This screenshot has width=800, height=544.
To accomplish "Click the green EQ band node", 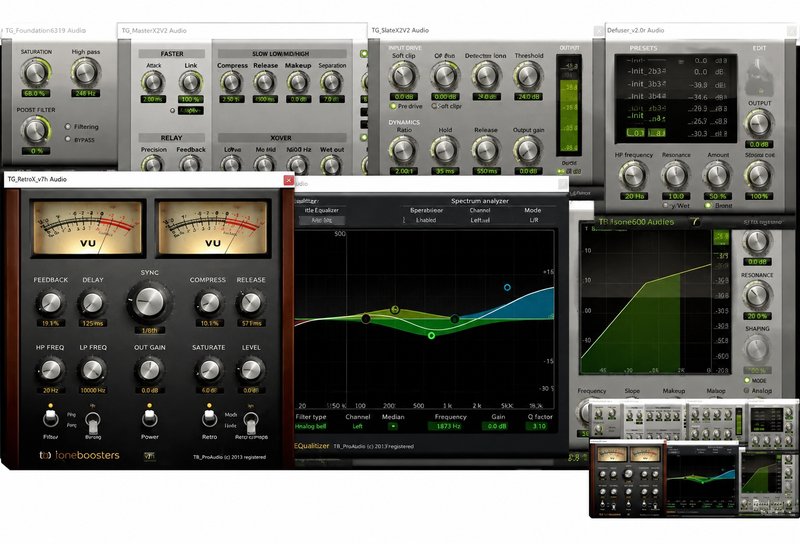I will pos(432,335).
